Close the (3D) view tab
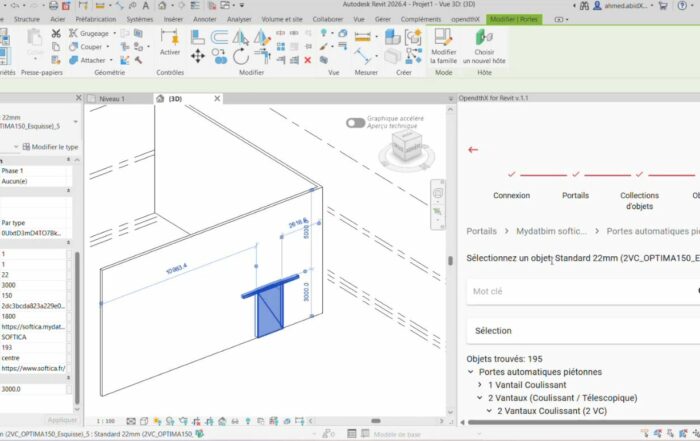Screen dimensions: 700x441 [x=217, y=98]
